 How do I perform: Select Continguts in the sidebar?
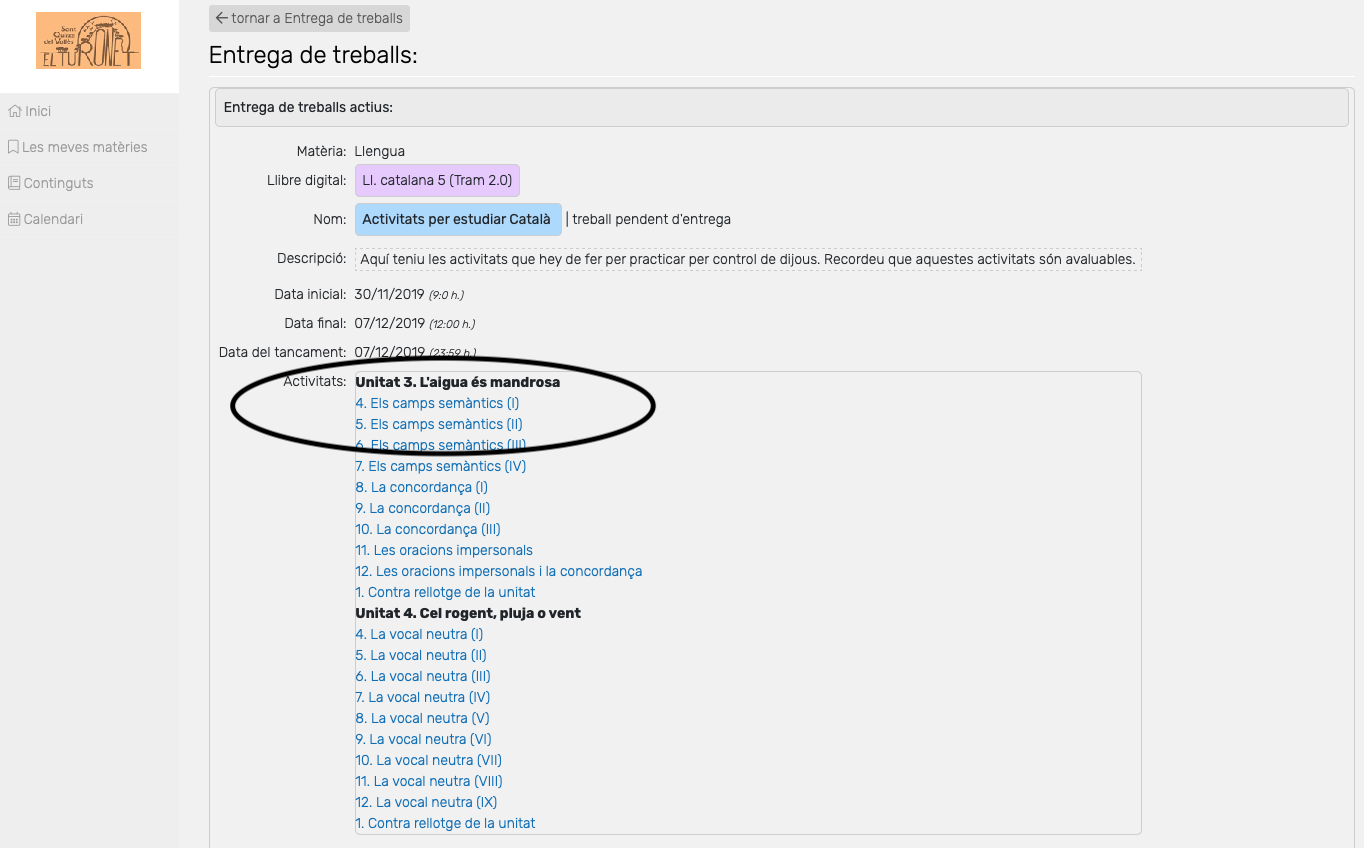pos(58,183)
